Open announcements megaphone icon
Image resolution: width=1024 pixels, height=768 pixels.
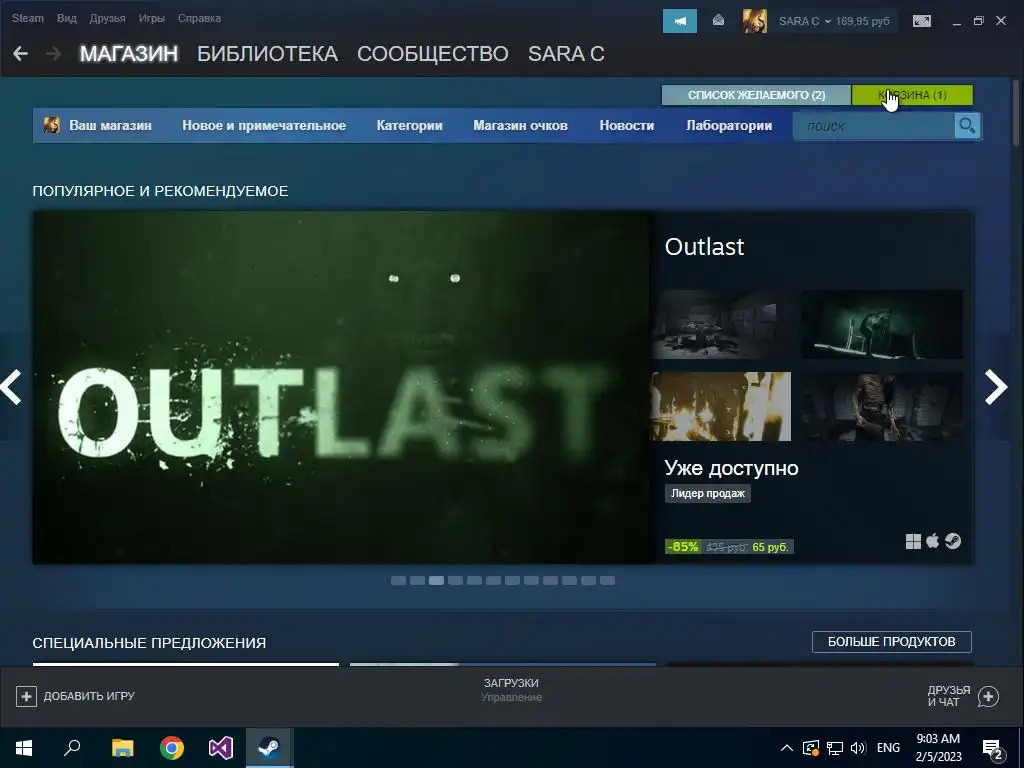tap(680, 21)
